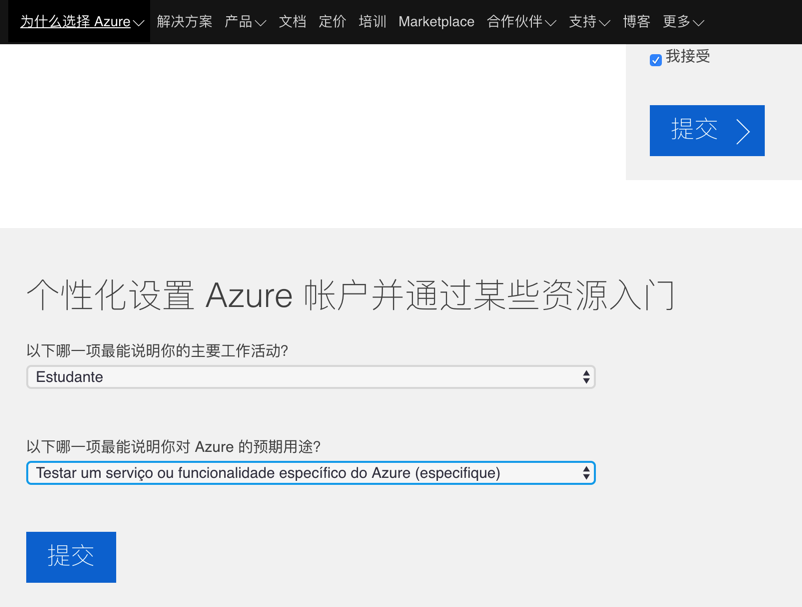The image size is (802, 607).
Task: Expand the 合作伙伴 menu
Action: click(521, 21)
